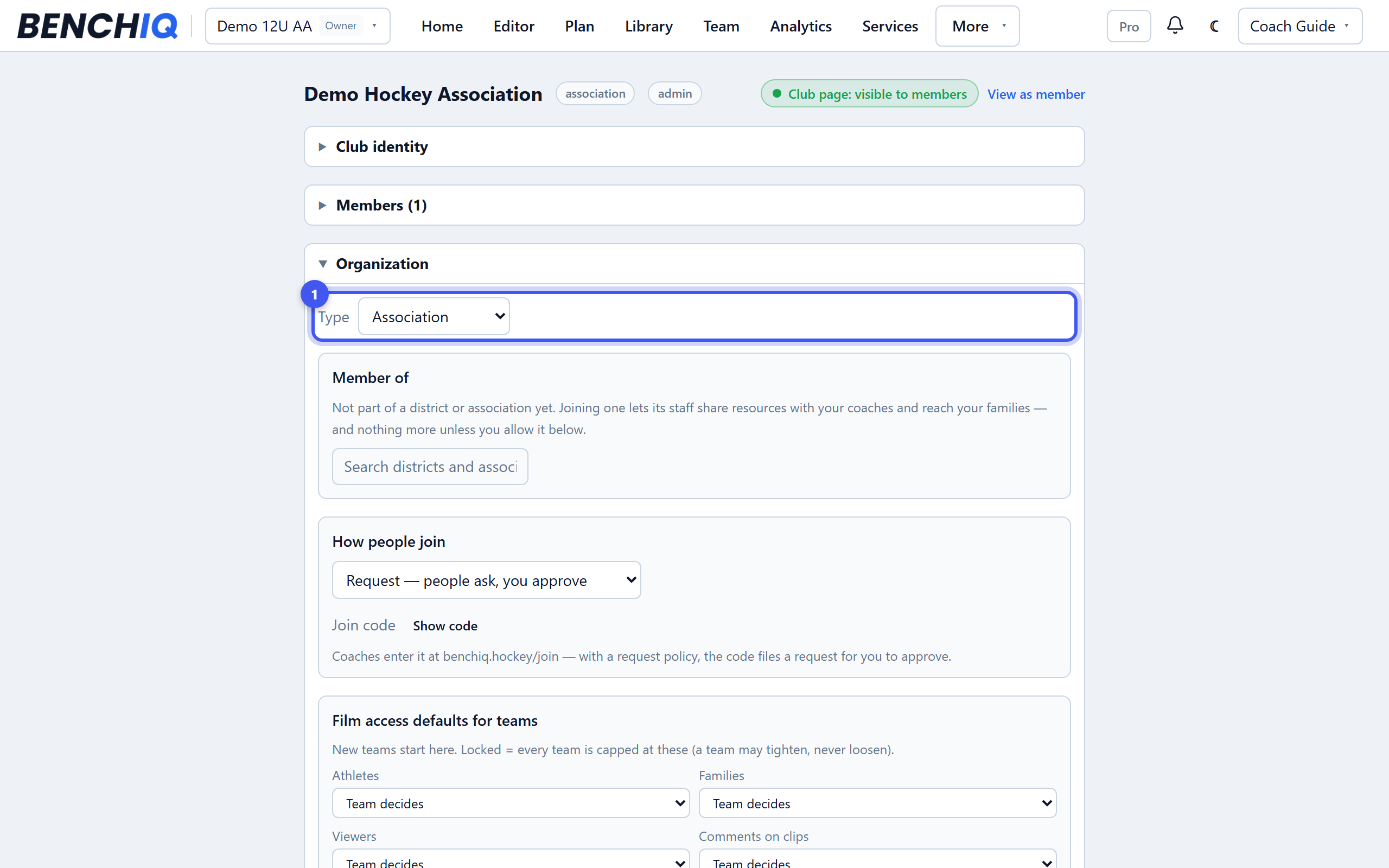Screen dimensions: 1389x868
Task: Open the More menu
Action: pos(977,26)
